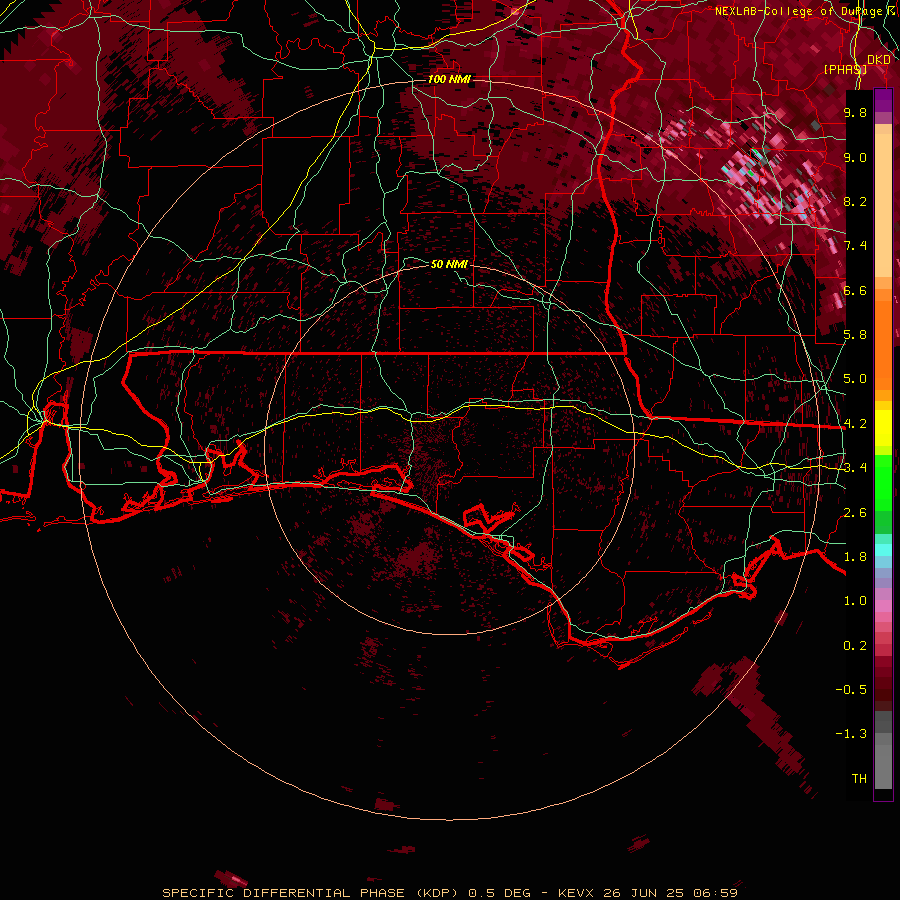This screenshot has width=900, height=900.
Task: Click the TH threshold label
Action: click(x=859, y=779)
